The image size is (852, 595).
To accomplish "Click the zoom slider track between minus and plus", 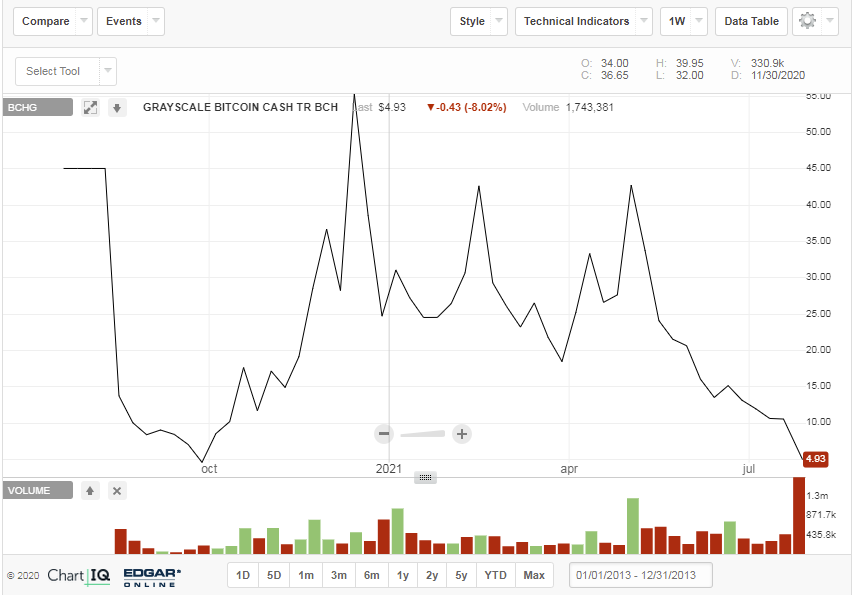I will (x=423, y=434).
